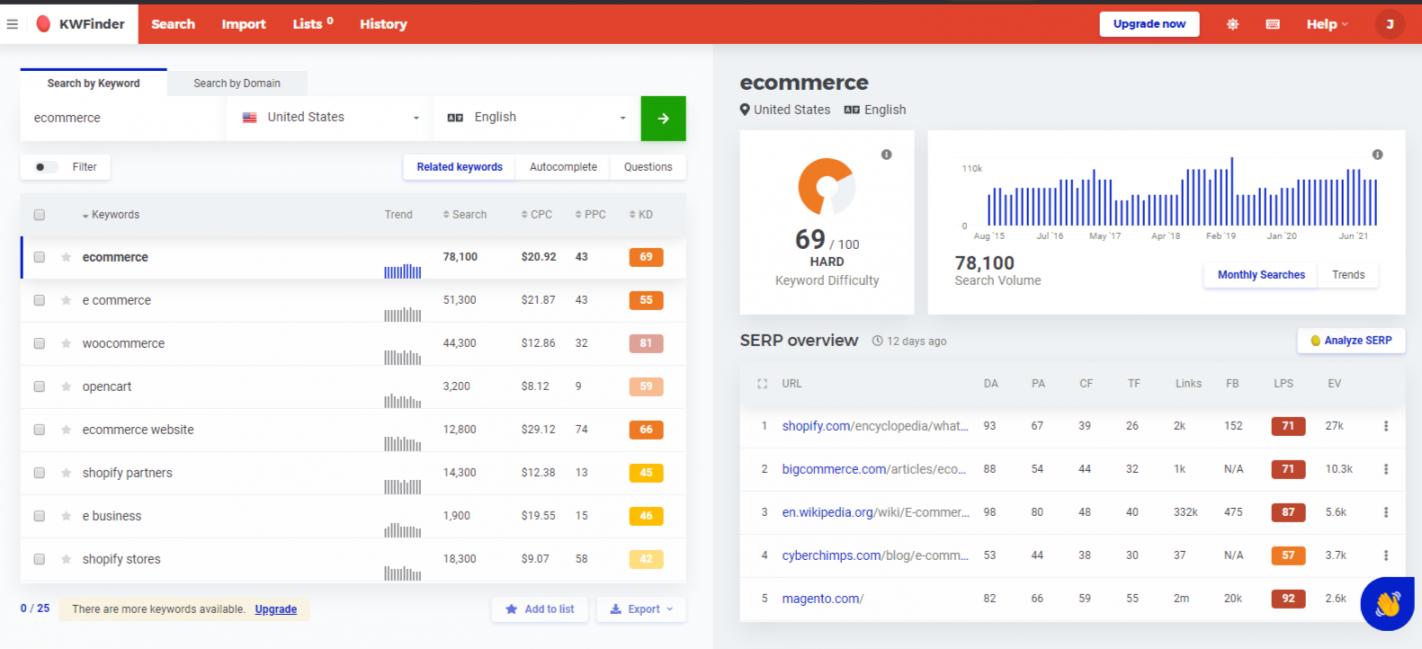Image resolution: width=1422 pixels, height=649 pixels.
Task: Click the green search arrow button
Action: point(663,118)
